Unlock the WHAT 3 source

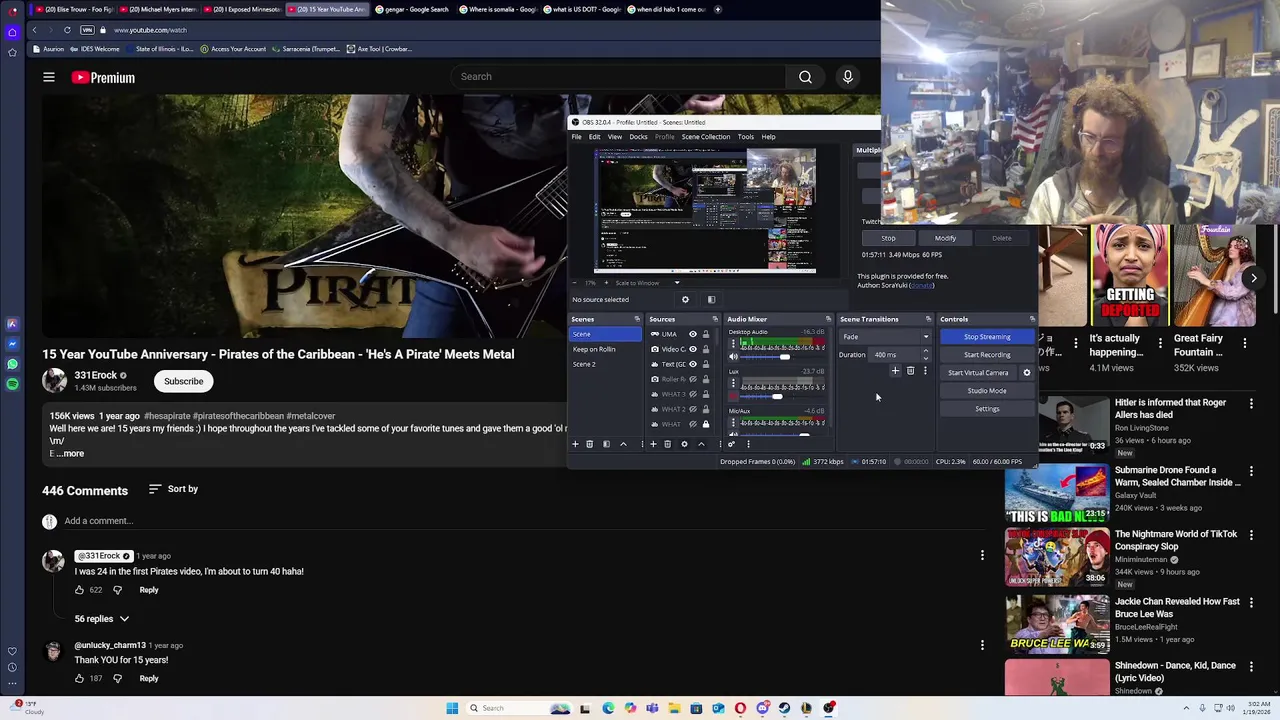pyautogui.click(x=705, y=394)
